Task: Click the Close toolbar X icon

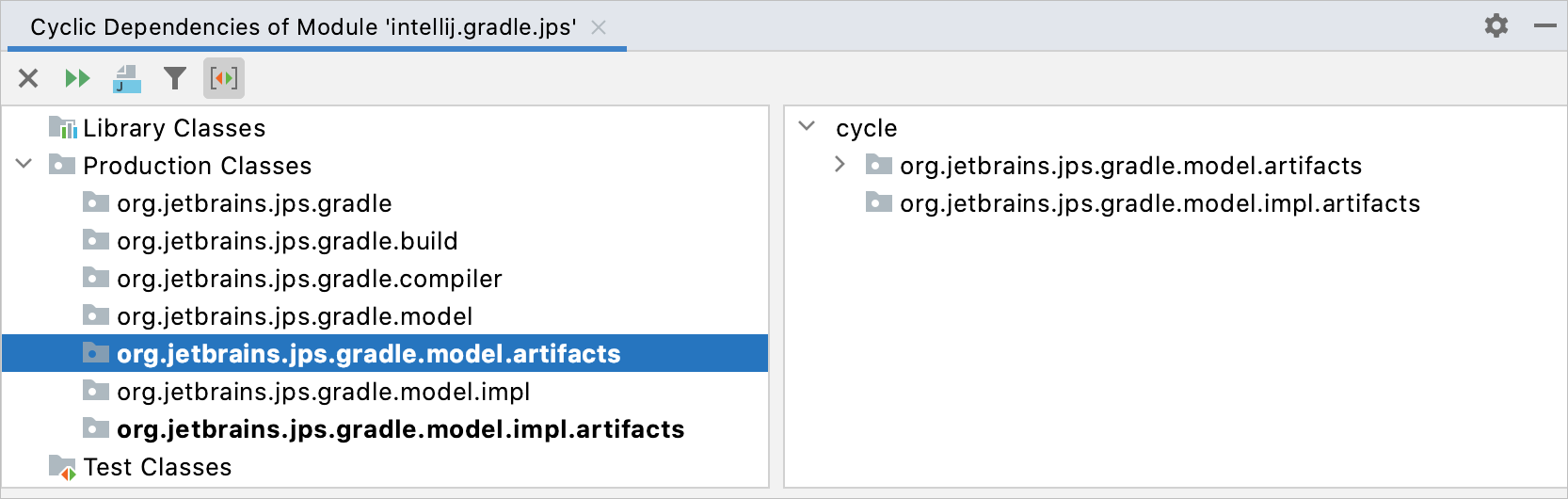Action: click(x=28, y=78)
